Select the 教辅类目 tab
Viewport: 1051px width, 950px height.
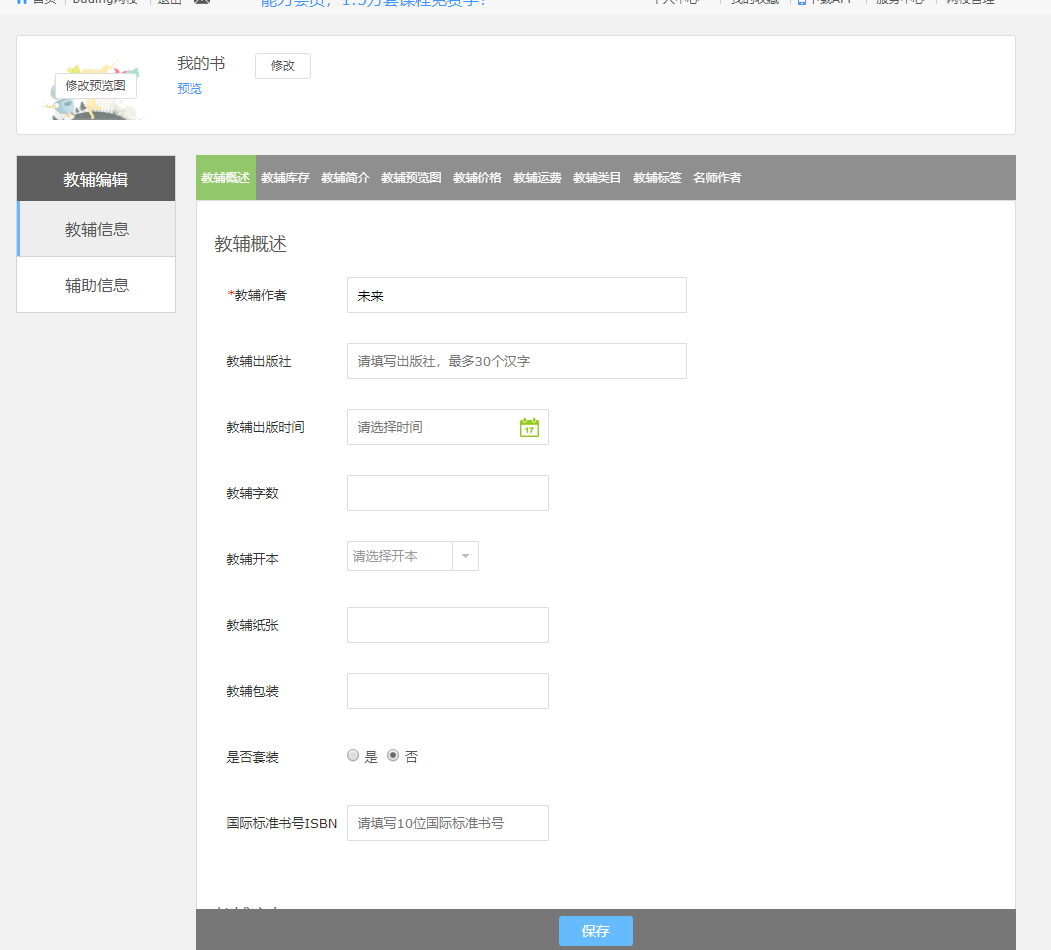click(x=597, y=178)
